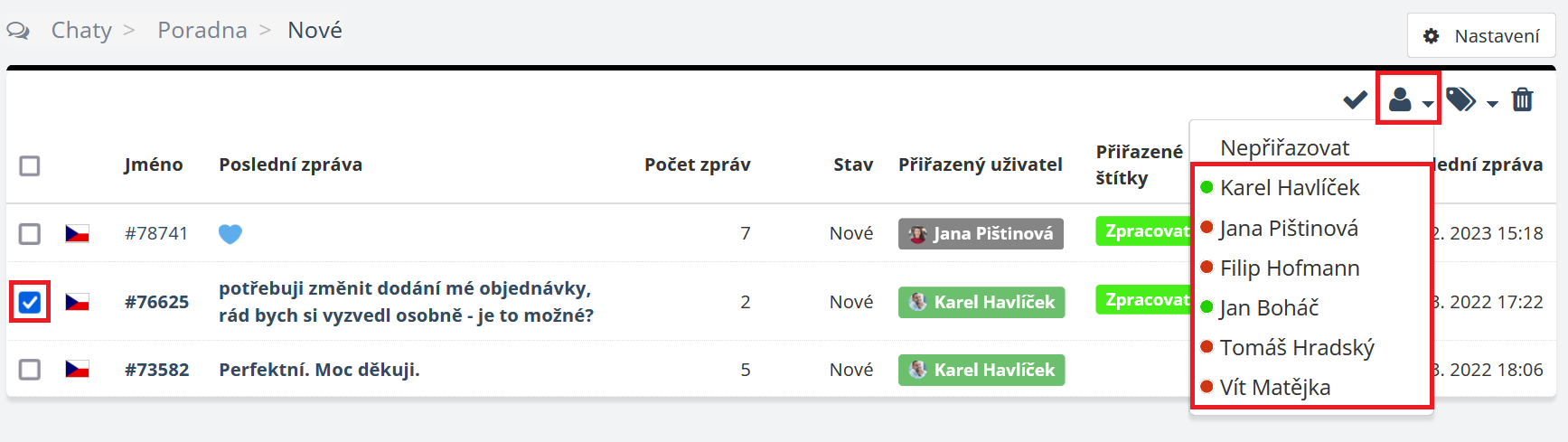1568x442 pixels.
Task: Click Czech flag on chat #73582
Action: [78, 370]
